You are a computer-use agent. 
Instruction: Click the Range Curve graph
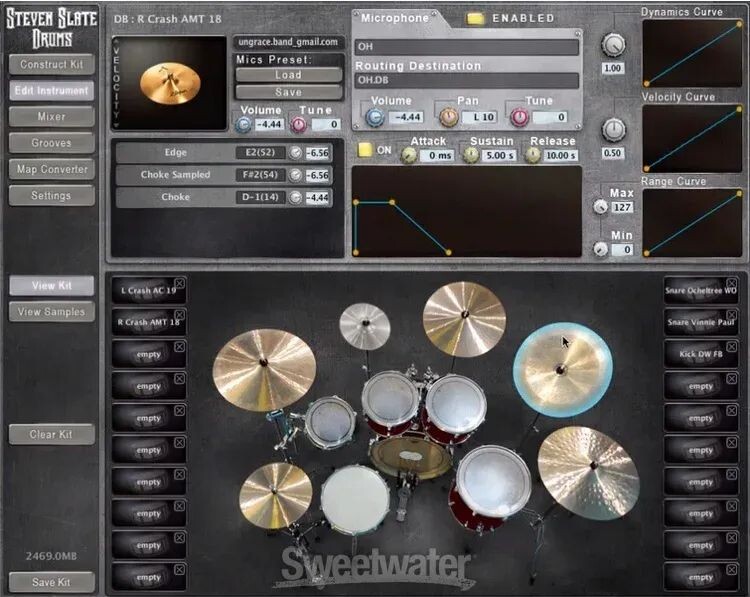coord(692,223)
